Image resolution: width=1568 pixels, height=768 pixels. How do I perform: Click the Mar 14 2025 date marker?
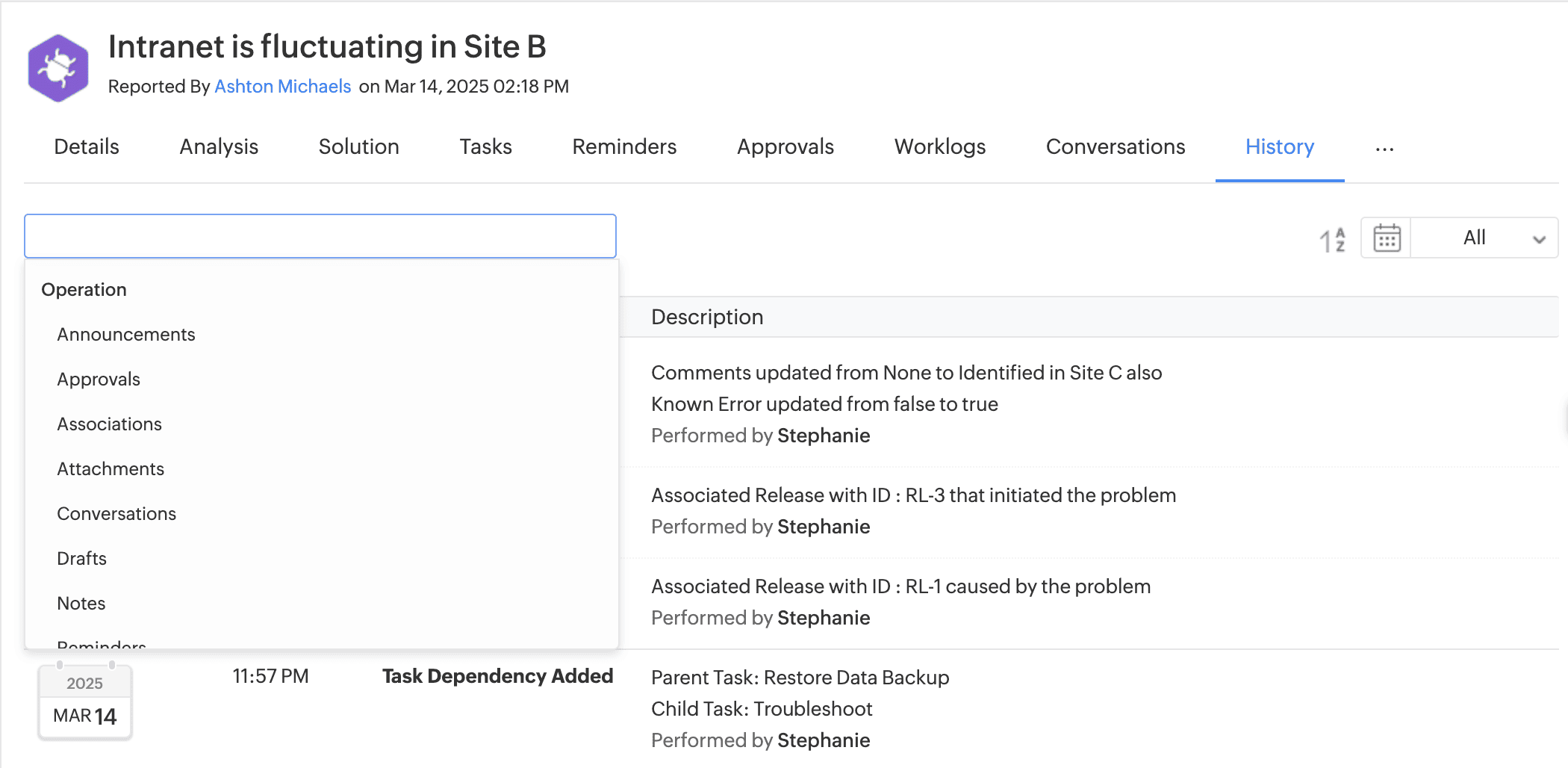(85, 702)
